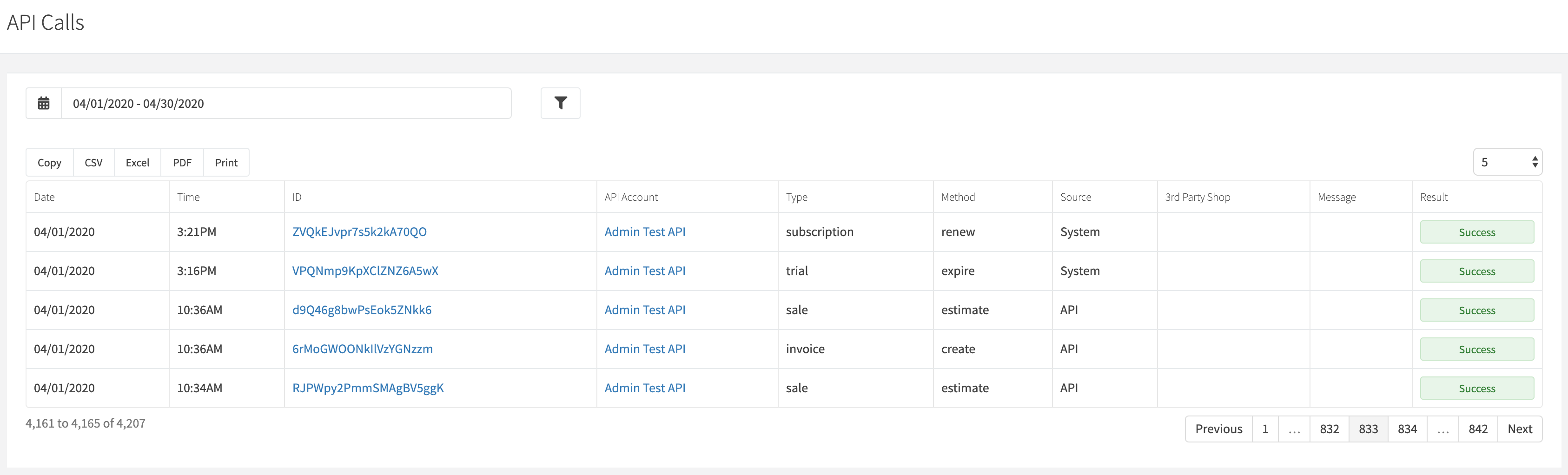Click the '4,161 to 4,165 of 4,207' info text
This screenshot has width=1568, height=475.
[x=85, y=423]
